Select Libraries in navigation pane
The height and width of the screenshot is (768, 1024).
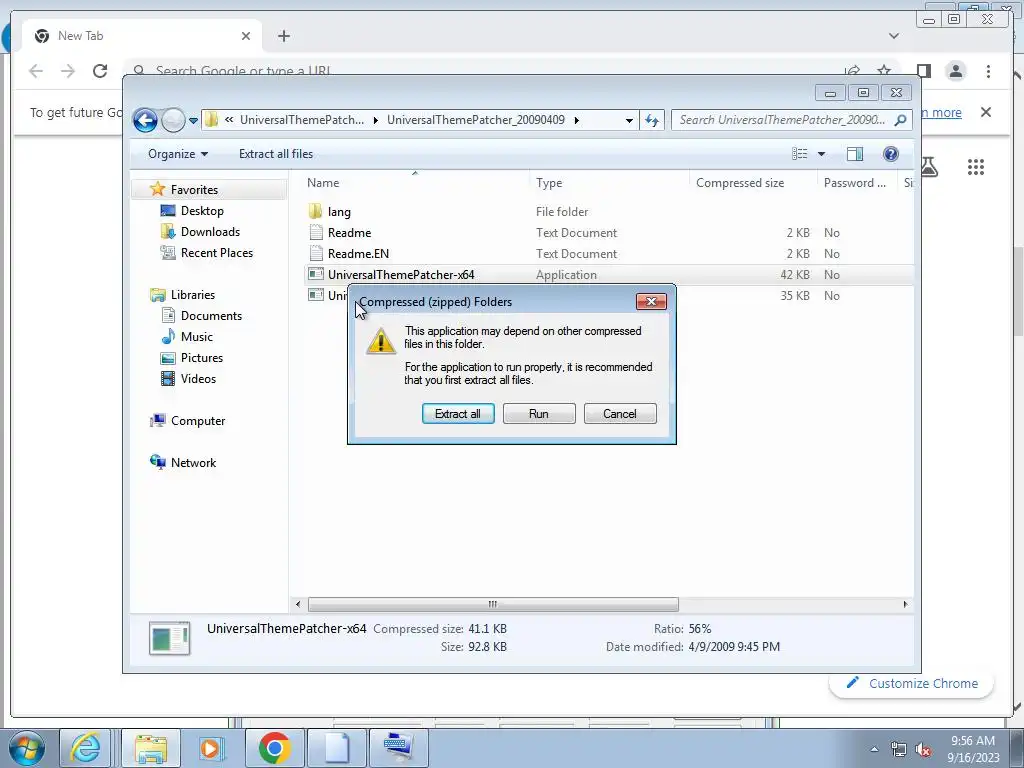point(193,295)
